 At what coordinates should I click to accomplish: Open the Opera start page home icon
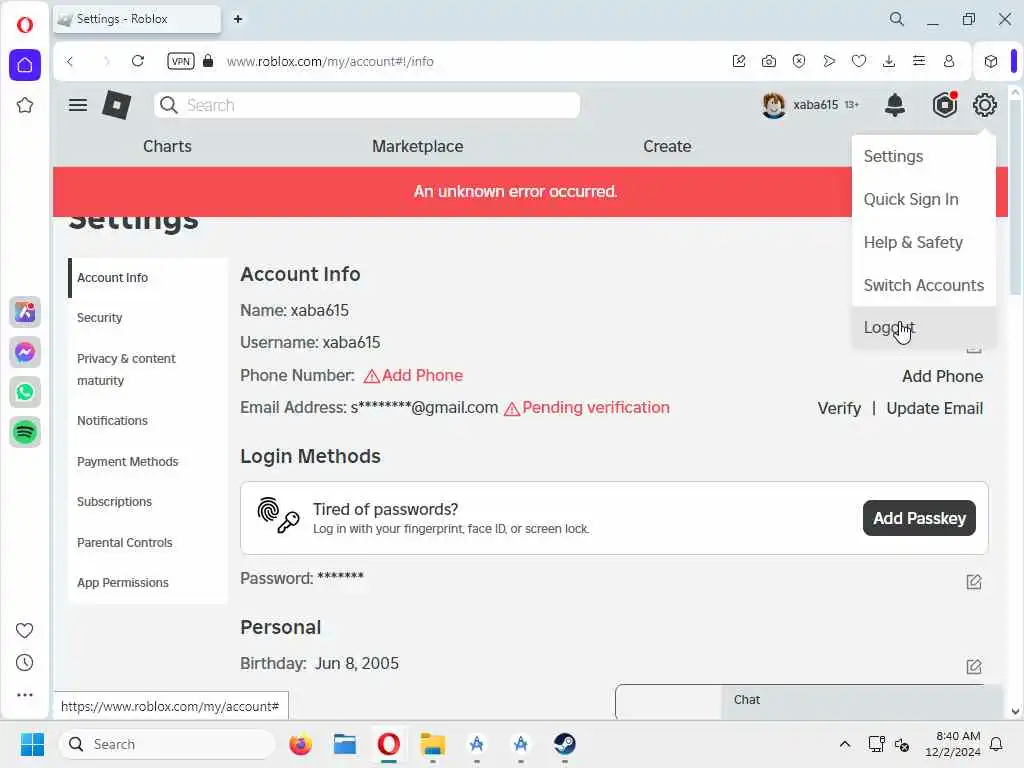point(25,65)
